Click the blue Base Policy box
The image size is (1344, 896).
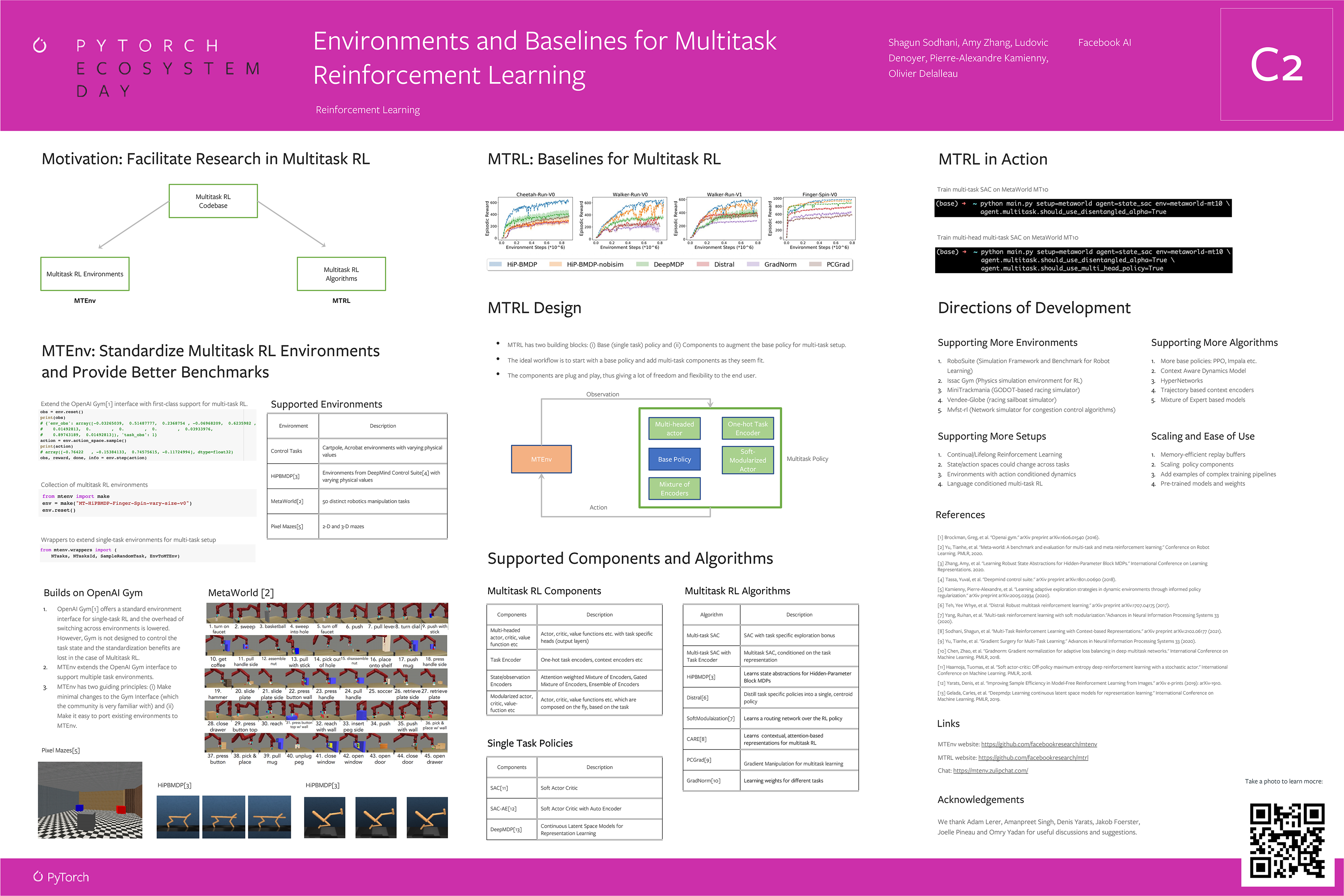[x=674, y=459]
